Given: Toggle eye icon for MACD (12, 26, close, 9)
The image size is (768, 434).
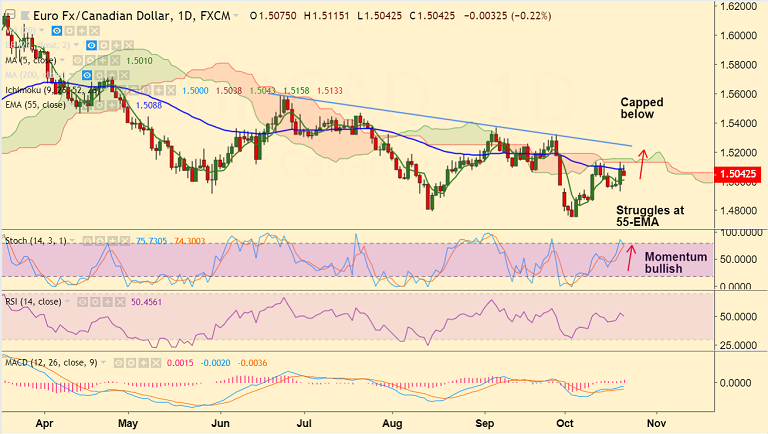Looking at the screenshot, I should coord(119,363).
